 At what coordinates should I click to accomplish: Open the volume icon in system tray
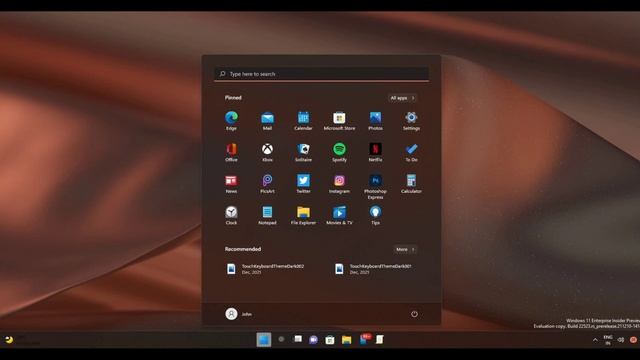[x=621, y=340]
